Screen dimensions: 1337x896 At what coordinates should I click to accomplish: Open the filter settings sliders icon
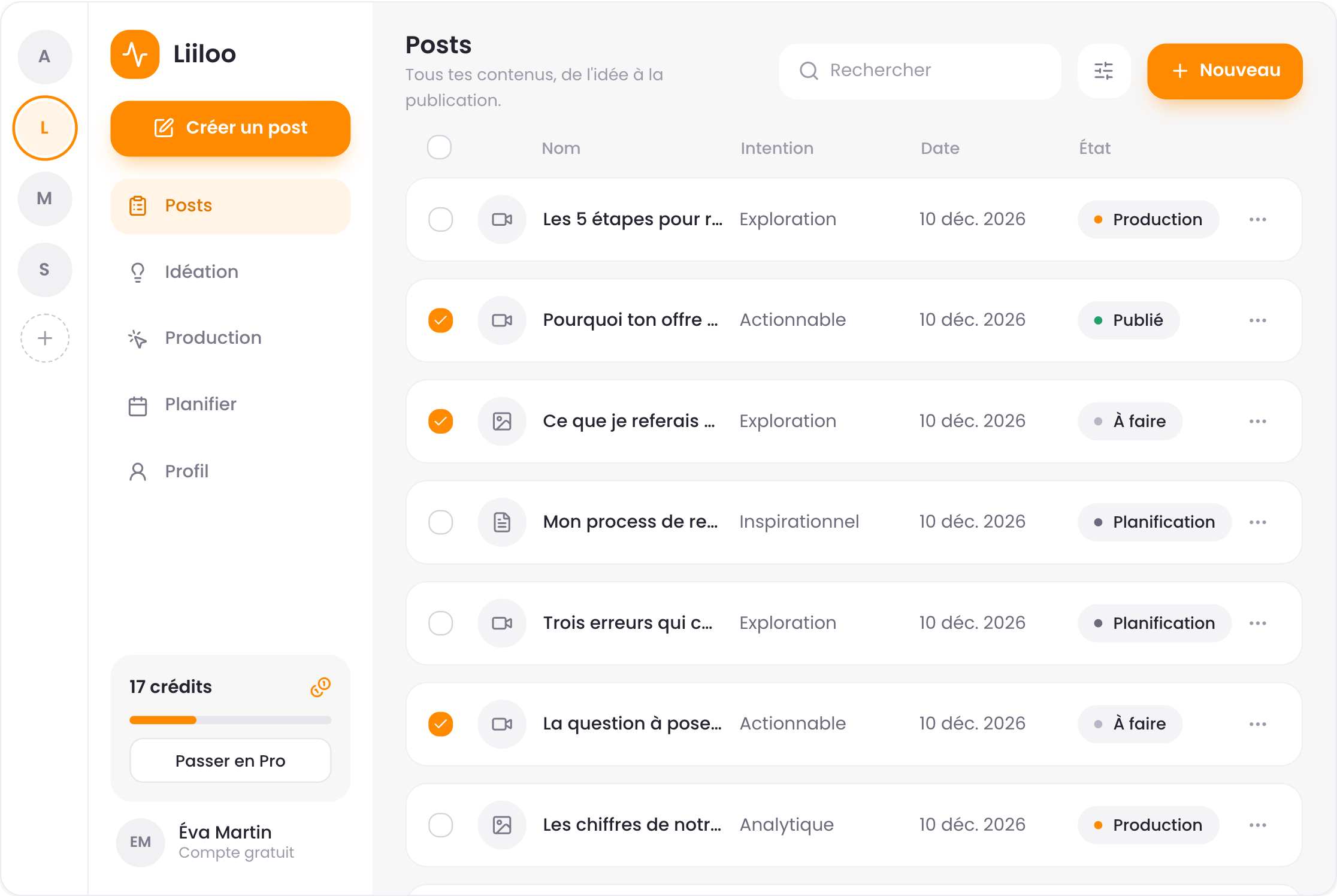pos(1103,71)
